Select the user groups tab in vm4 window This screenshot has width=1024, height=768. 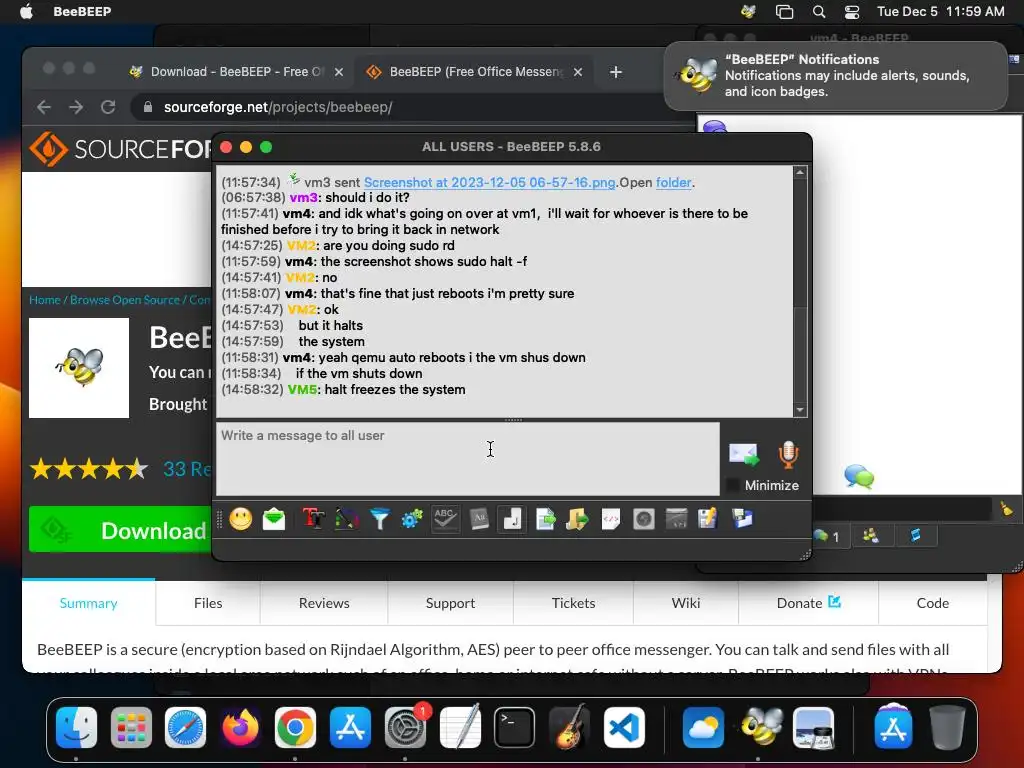[x=871, y=536]
